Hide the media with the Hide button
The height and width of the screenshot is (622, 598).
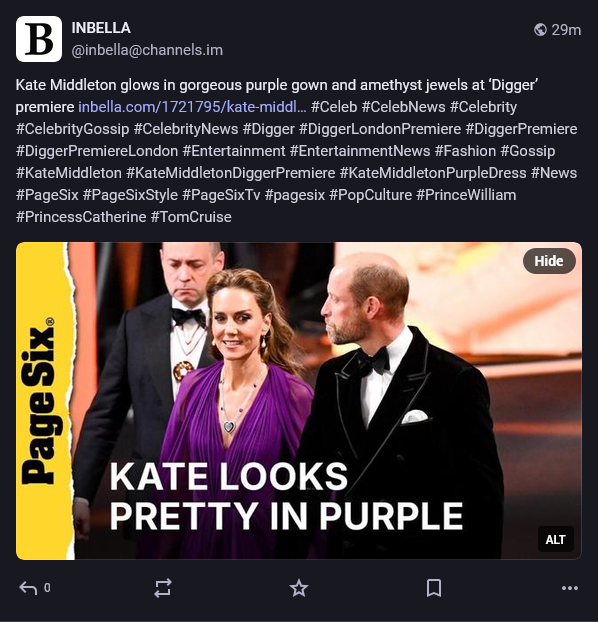549,261
